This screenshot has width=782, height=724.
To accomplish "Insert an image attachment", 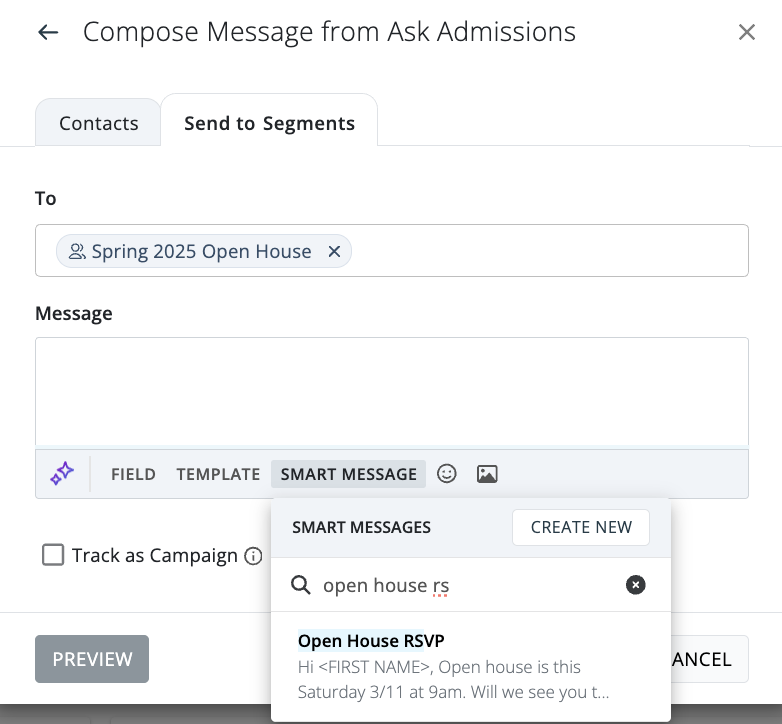I will [x=487, y=474].
